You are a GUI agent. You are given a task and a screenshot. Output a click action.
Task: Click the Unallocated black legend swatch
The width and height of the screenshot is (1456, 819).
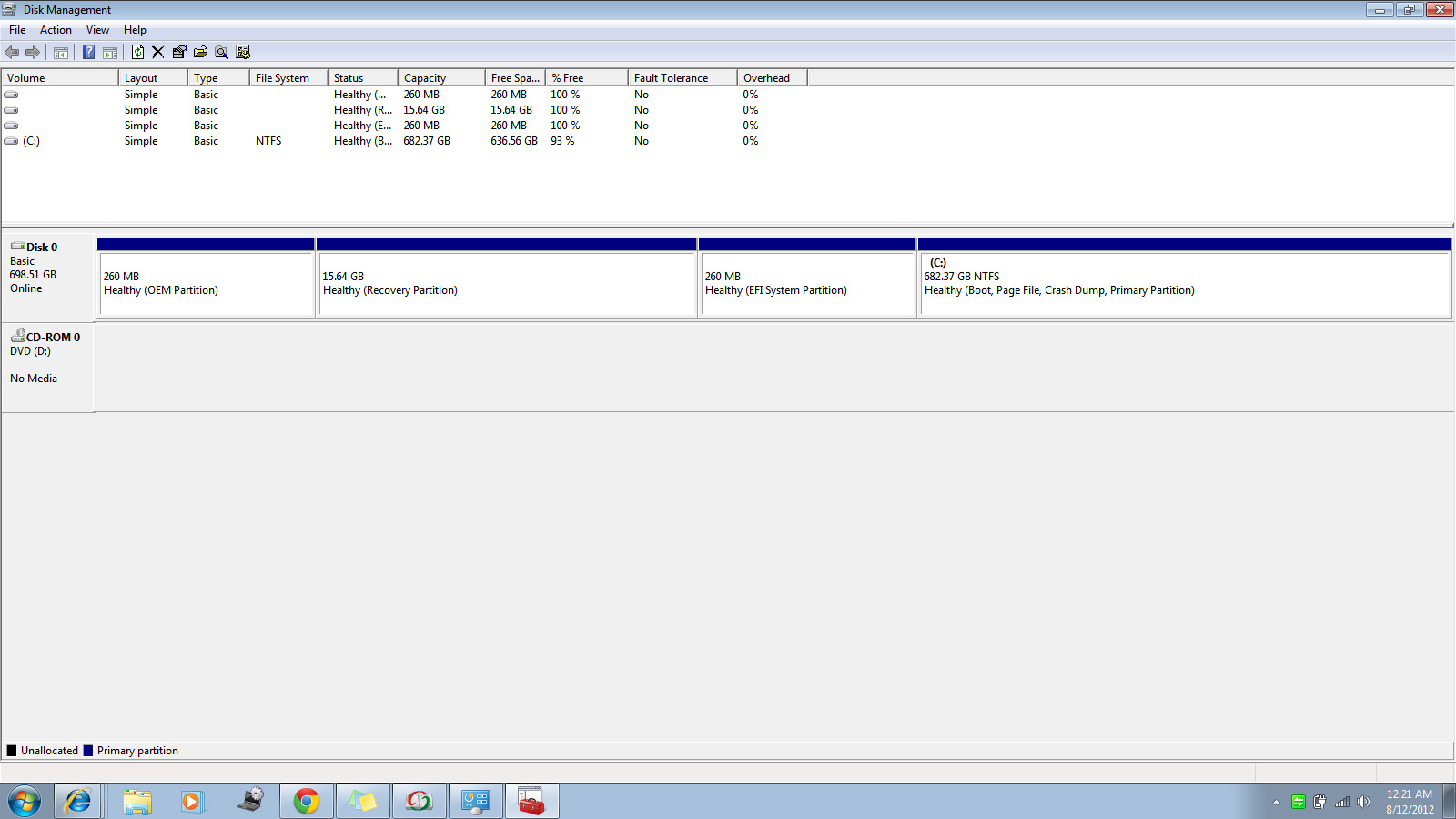12,751
